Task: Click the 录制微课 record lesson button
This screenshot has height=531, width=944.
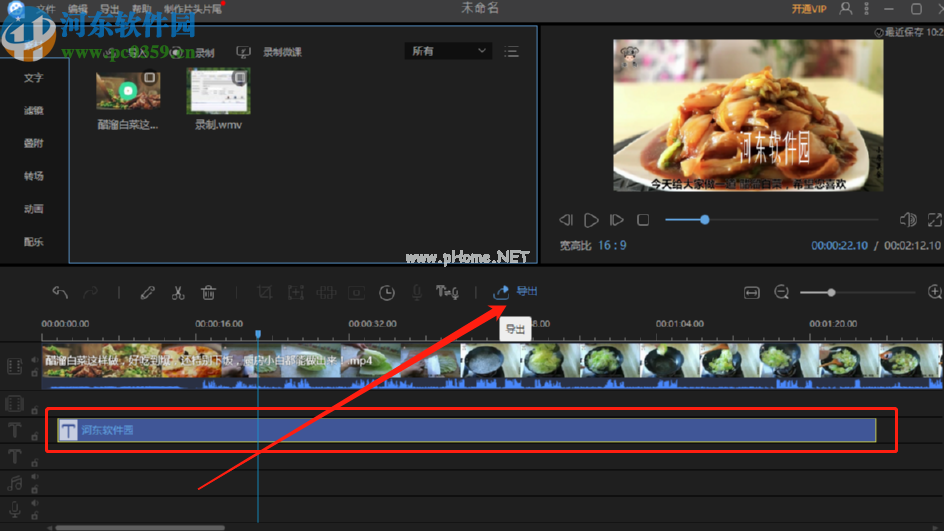Action: [269, 52]
